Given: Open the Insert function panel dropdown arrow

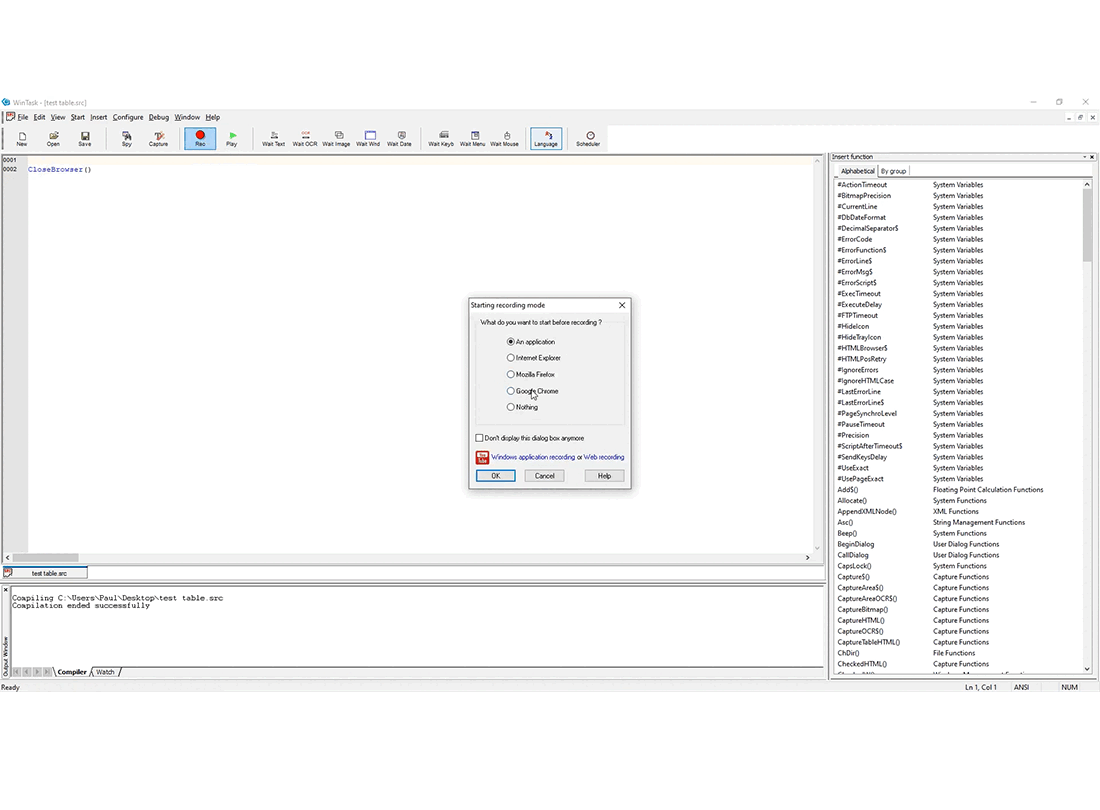Looking at the screenshot, I should tap(1084, 157).
